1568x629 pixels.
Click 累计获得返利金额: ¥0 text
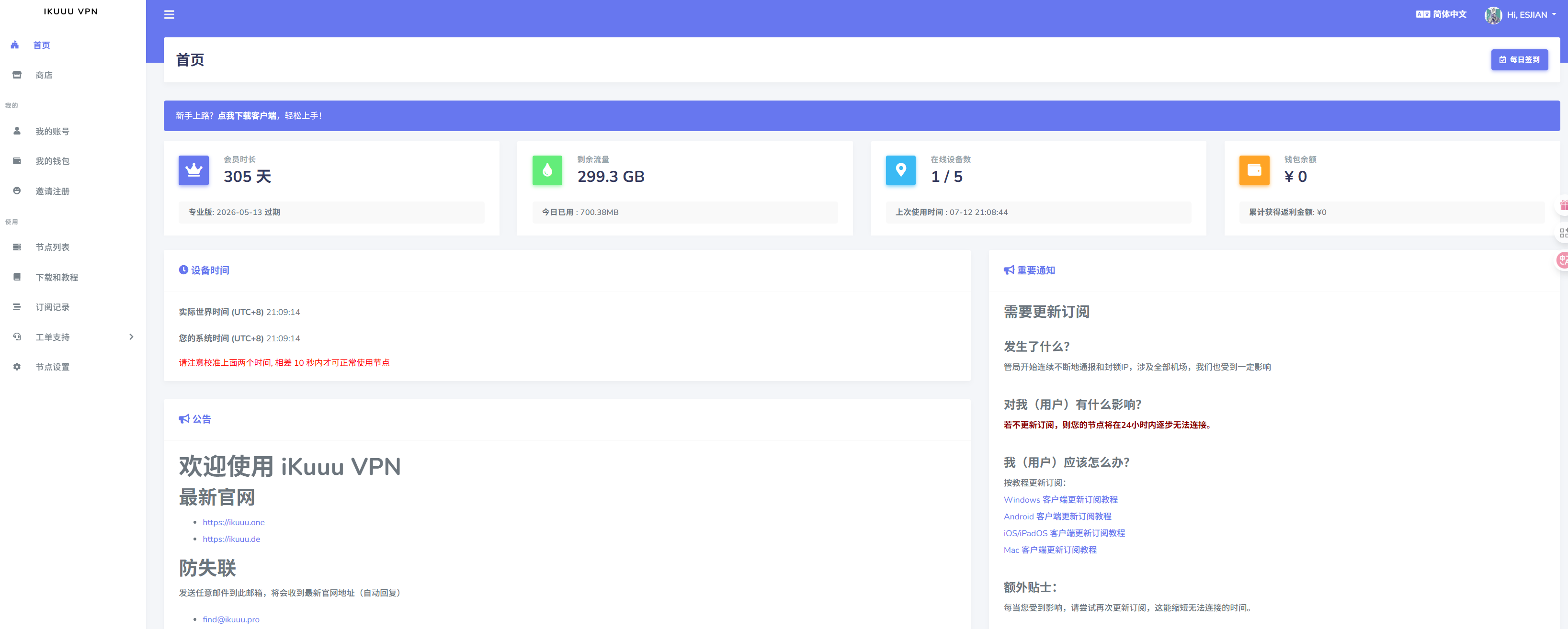(1287, 213)
